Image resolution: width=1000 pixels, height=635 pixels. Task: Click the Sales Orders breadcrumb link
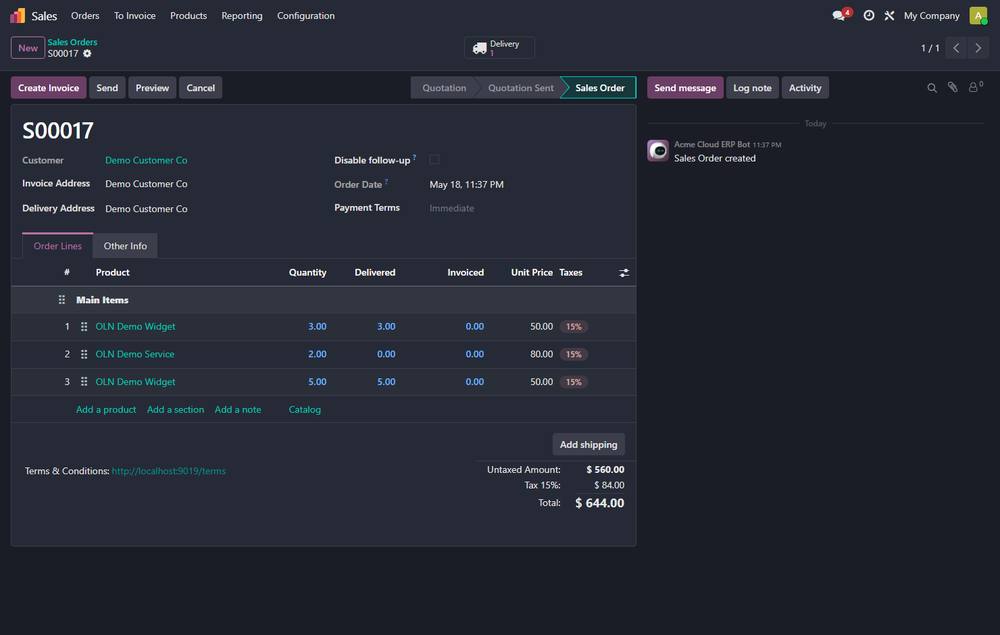(x=72, y=42)
